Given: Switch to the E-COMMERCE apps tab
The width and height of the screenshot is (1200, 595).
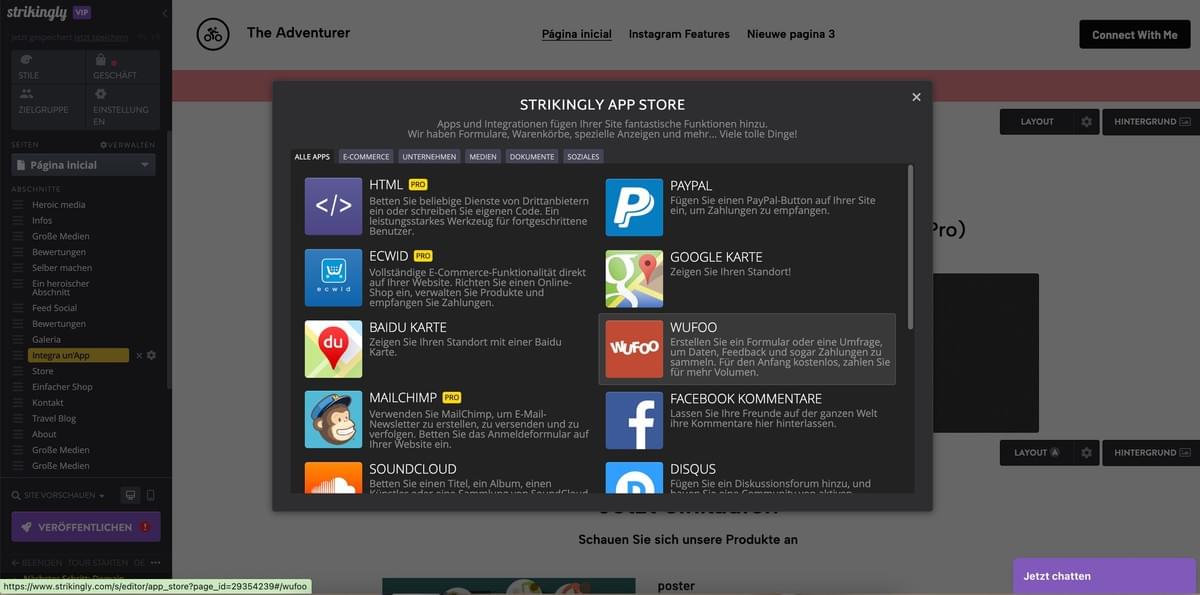Looking at the screenshot, I should point(366,156).
